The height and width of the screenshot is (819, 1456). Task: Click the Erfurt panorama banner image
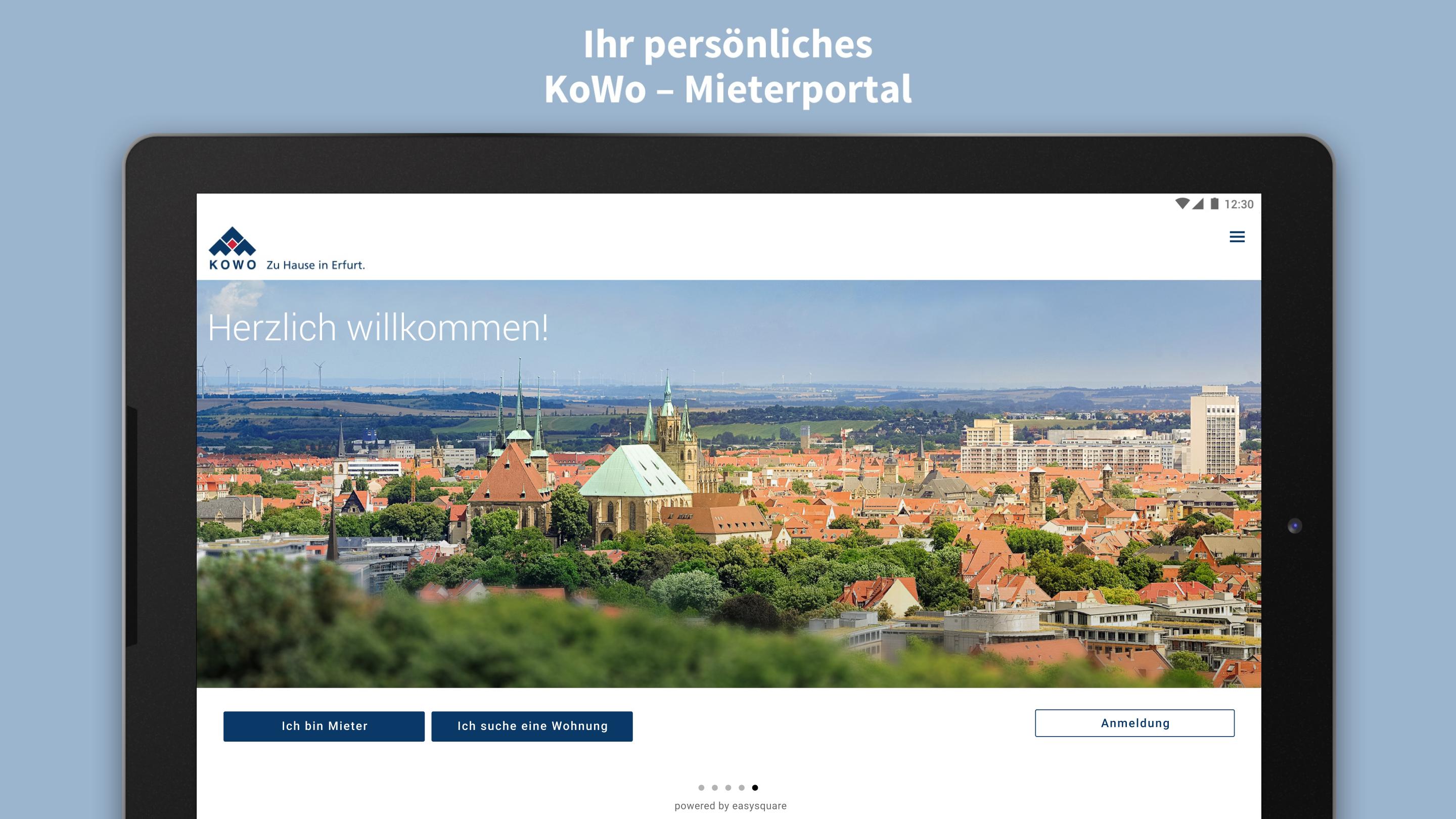click(x=729, y=484)
